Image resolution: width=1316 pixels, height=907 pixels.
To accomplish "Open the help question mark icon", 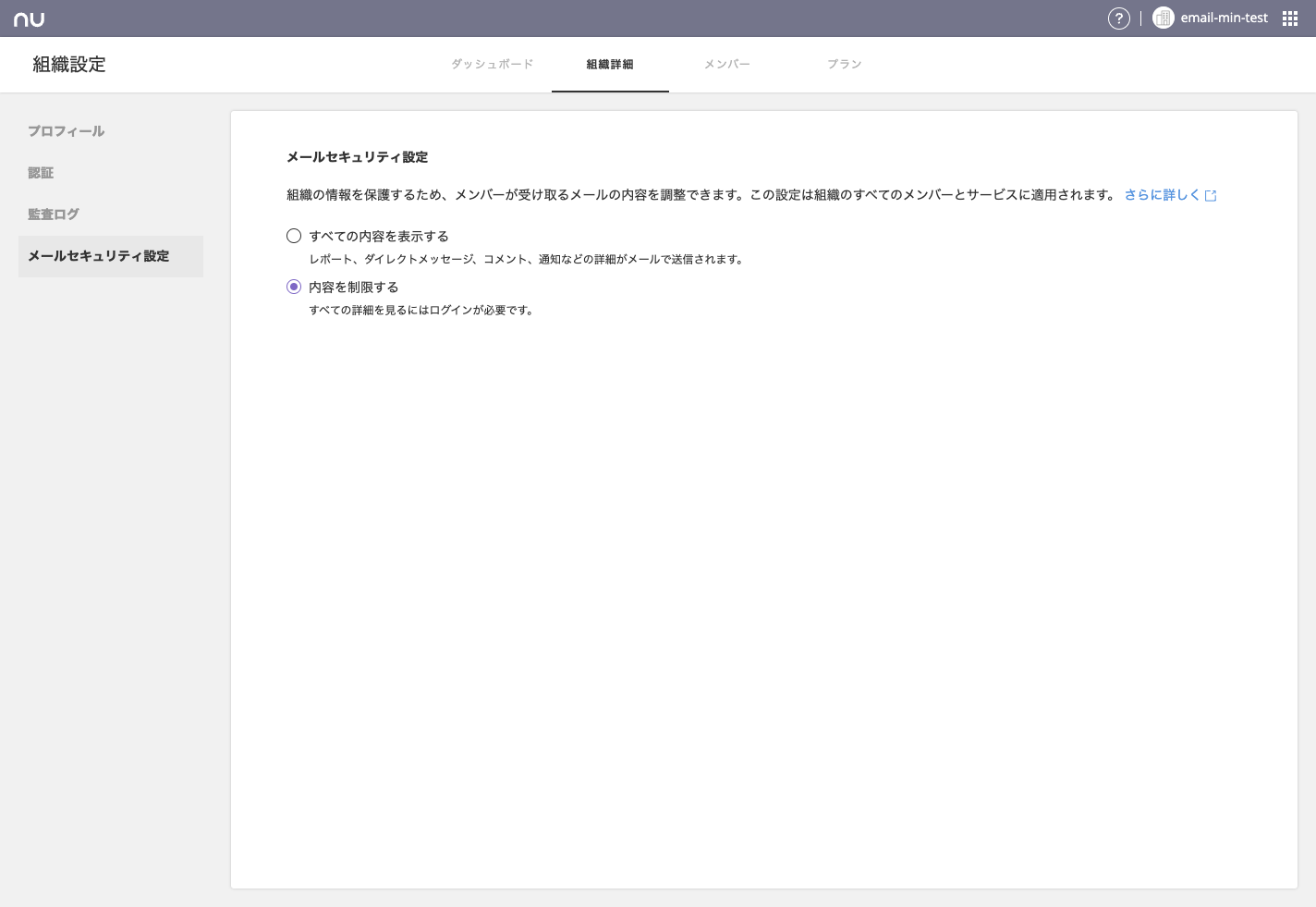I will pyautogui.click(x=1118, y=18).
